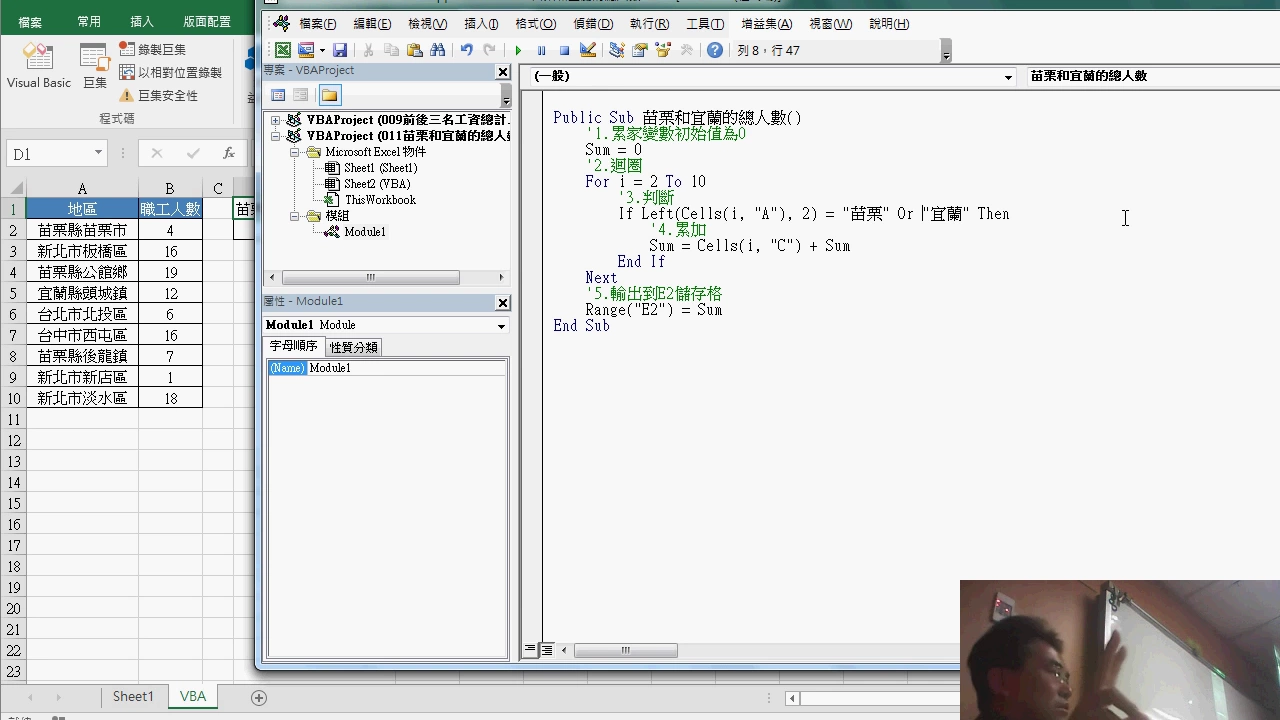Run the macro with green play icon
1280x720 pixels.
pos(518,50)
